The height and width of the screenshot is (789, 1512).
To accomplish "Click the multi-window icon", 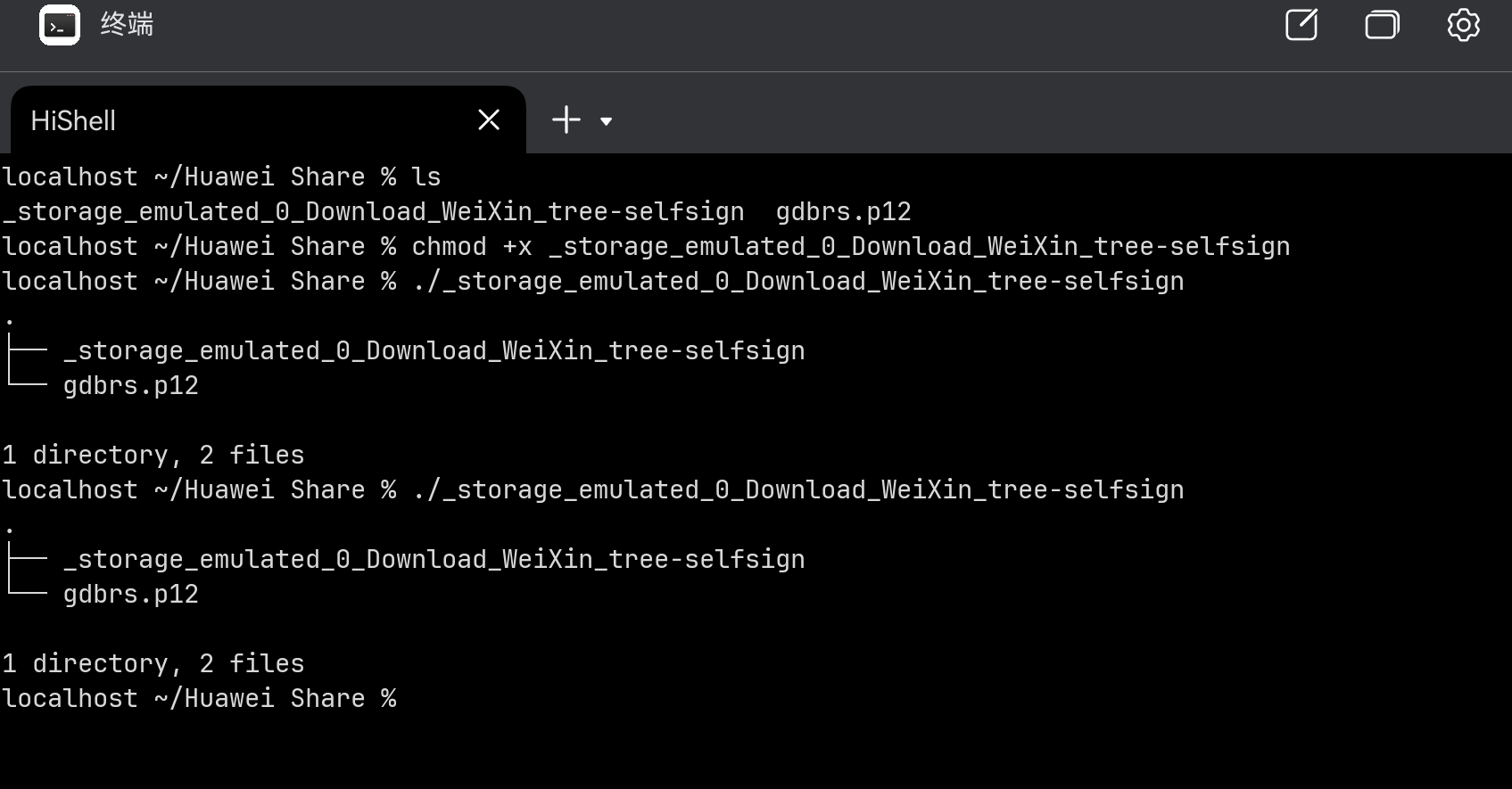I will click(x=1382, y=24).
